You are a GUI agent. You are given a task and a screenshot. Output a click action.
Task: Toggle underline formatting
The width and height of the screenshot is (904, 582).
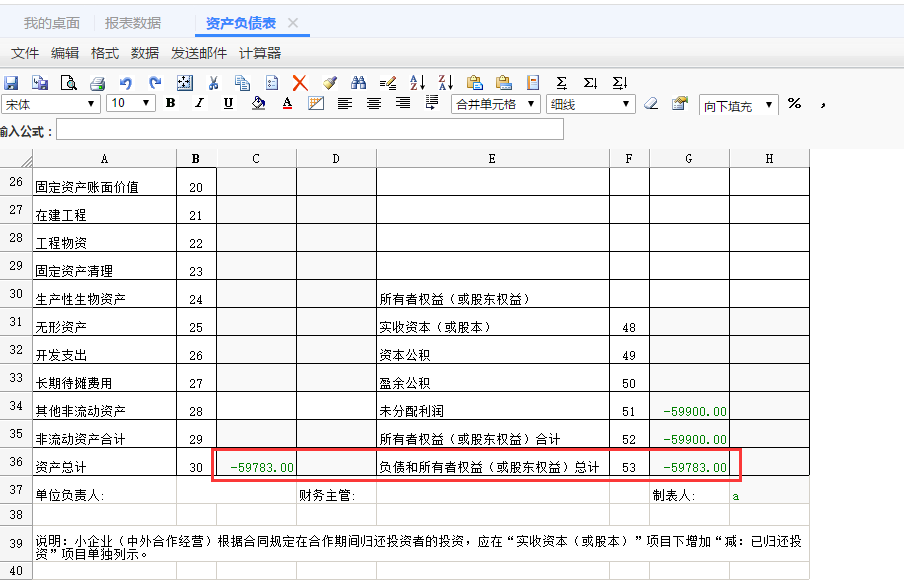pos(228,103)
